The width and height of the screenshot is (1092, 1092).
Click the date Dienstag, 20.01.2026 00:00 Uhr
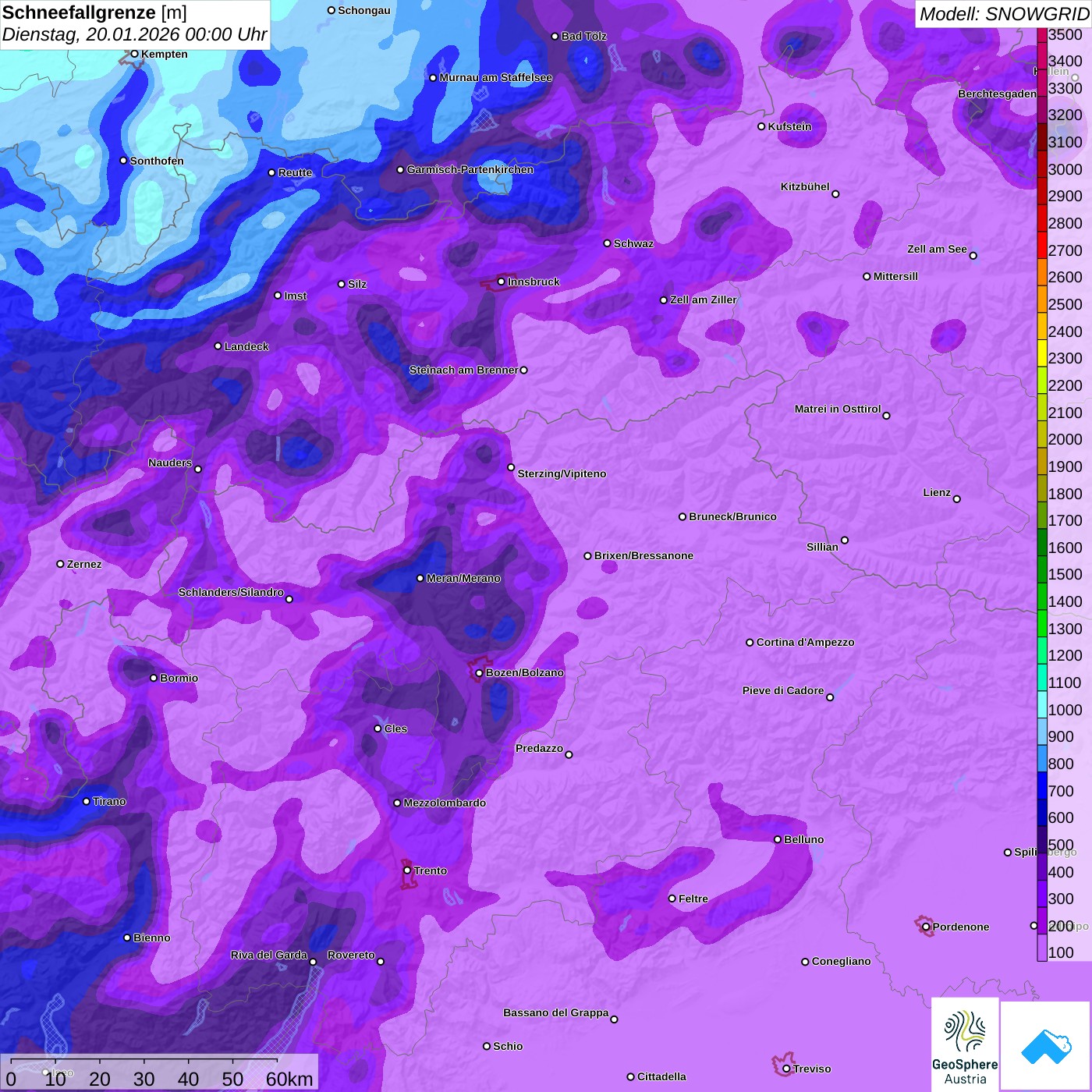coord(134,35)
